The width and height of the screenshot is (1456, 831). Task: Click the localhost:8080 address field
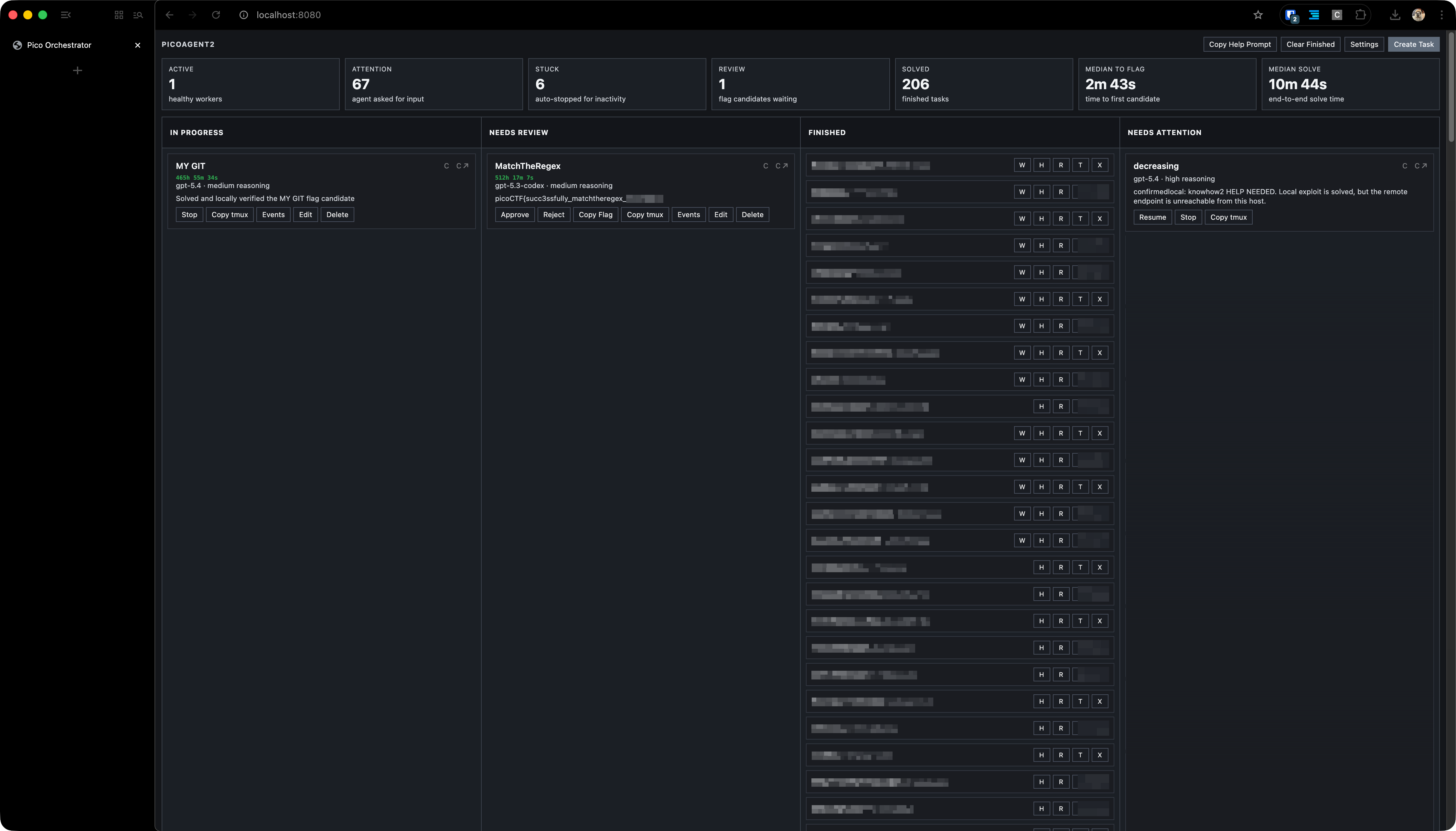coord(288,16)
